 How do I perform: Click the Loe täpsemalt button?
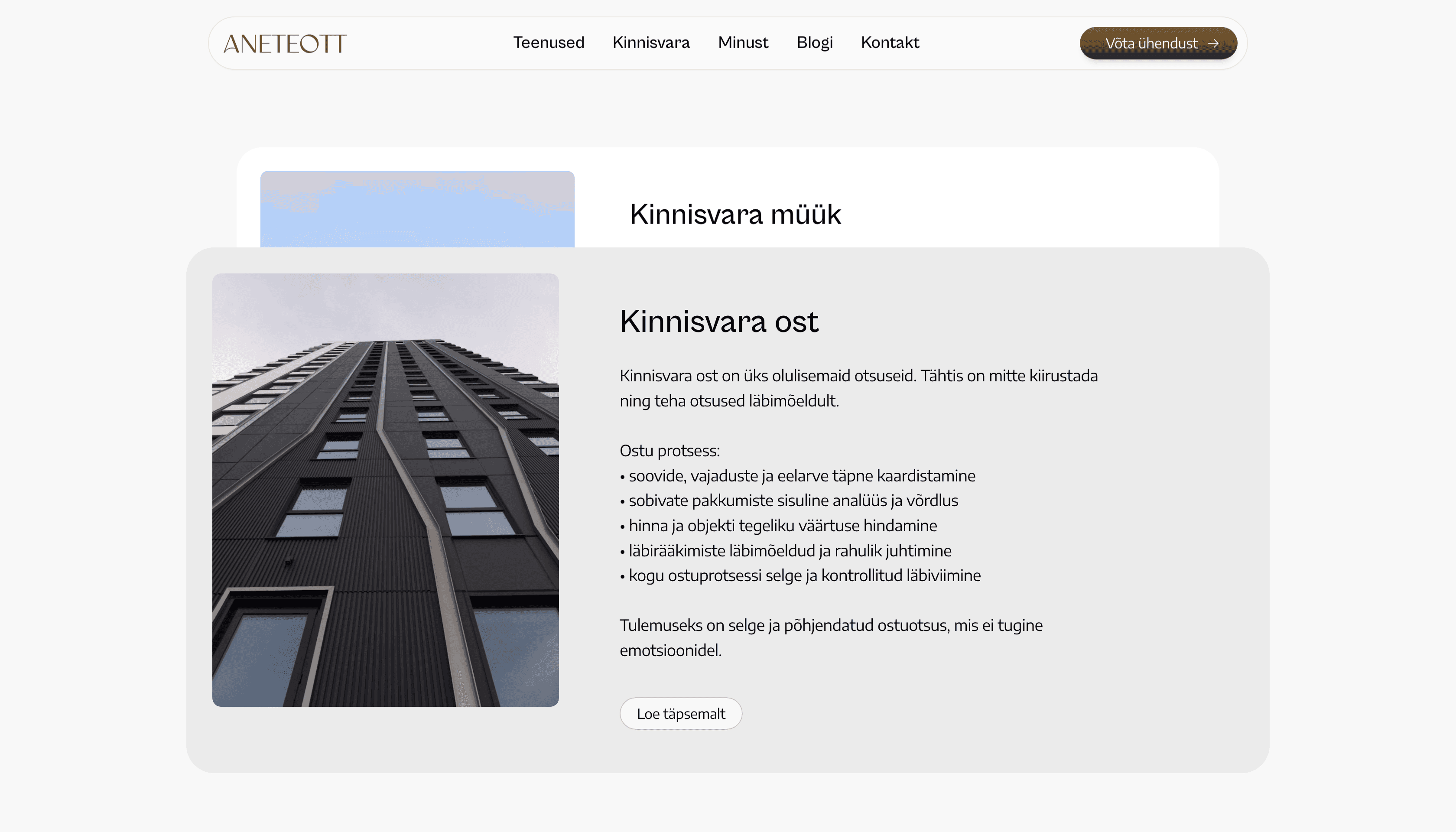click(681, 713)
